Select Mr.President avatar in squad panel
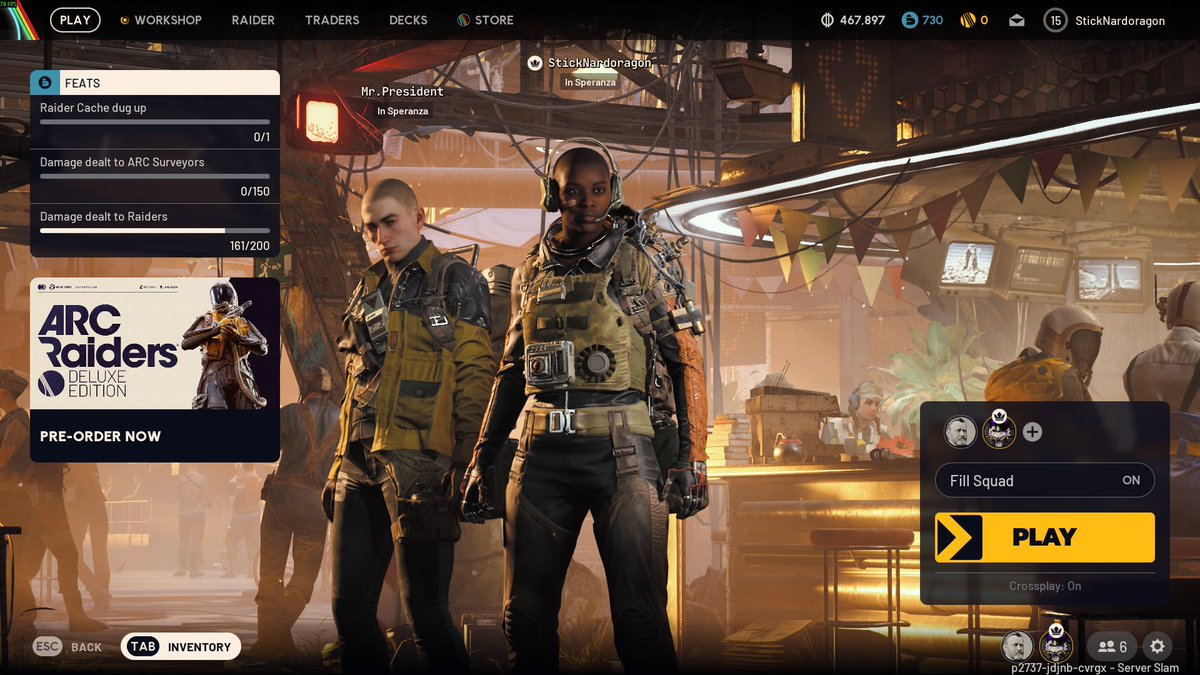Image resolution: width=1200 pixels, height=675 pixels. tap(960, 432)
